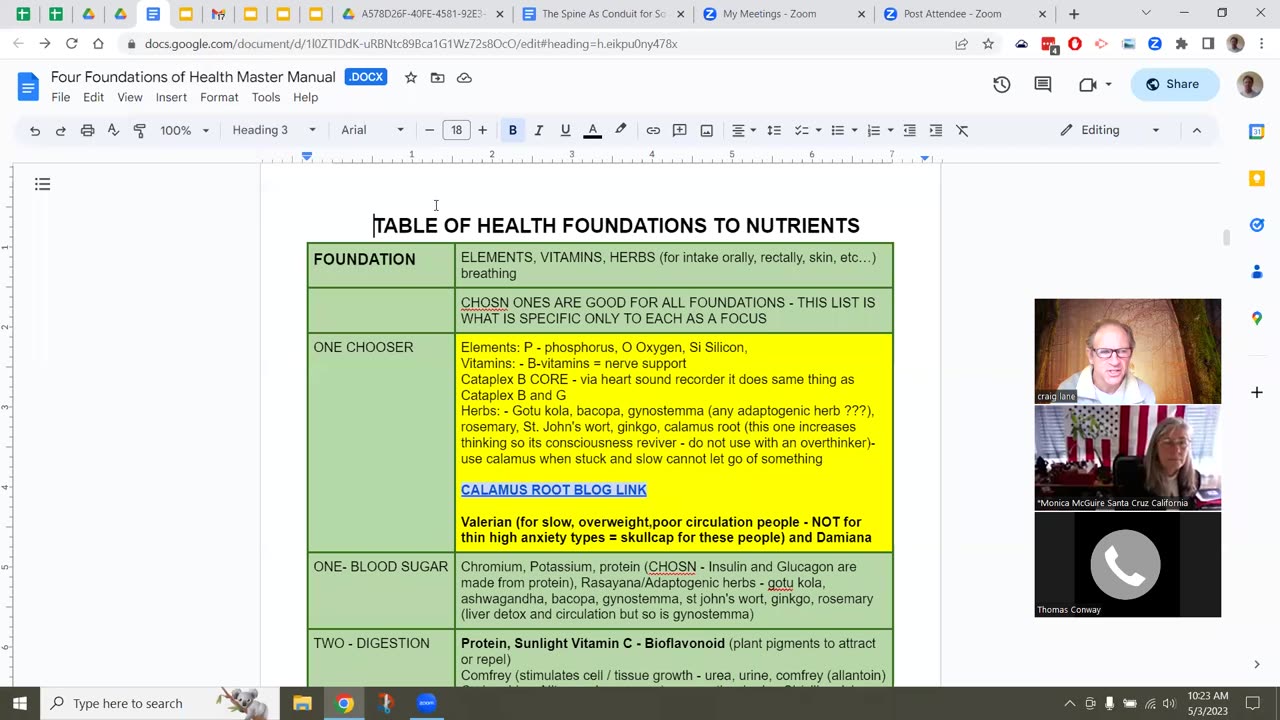This screenshot has height=720, width=1280.
Task: Insert image using toolbar icon
Action: (707, 130)
